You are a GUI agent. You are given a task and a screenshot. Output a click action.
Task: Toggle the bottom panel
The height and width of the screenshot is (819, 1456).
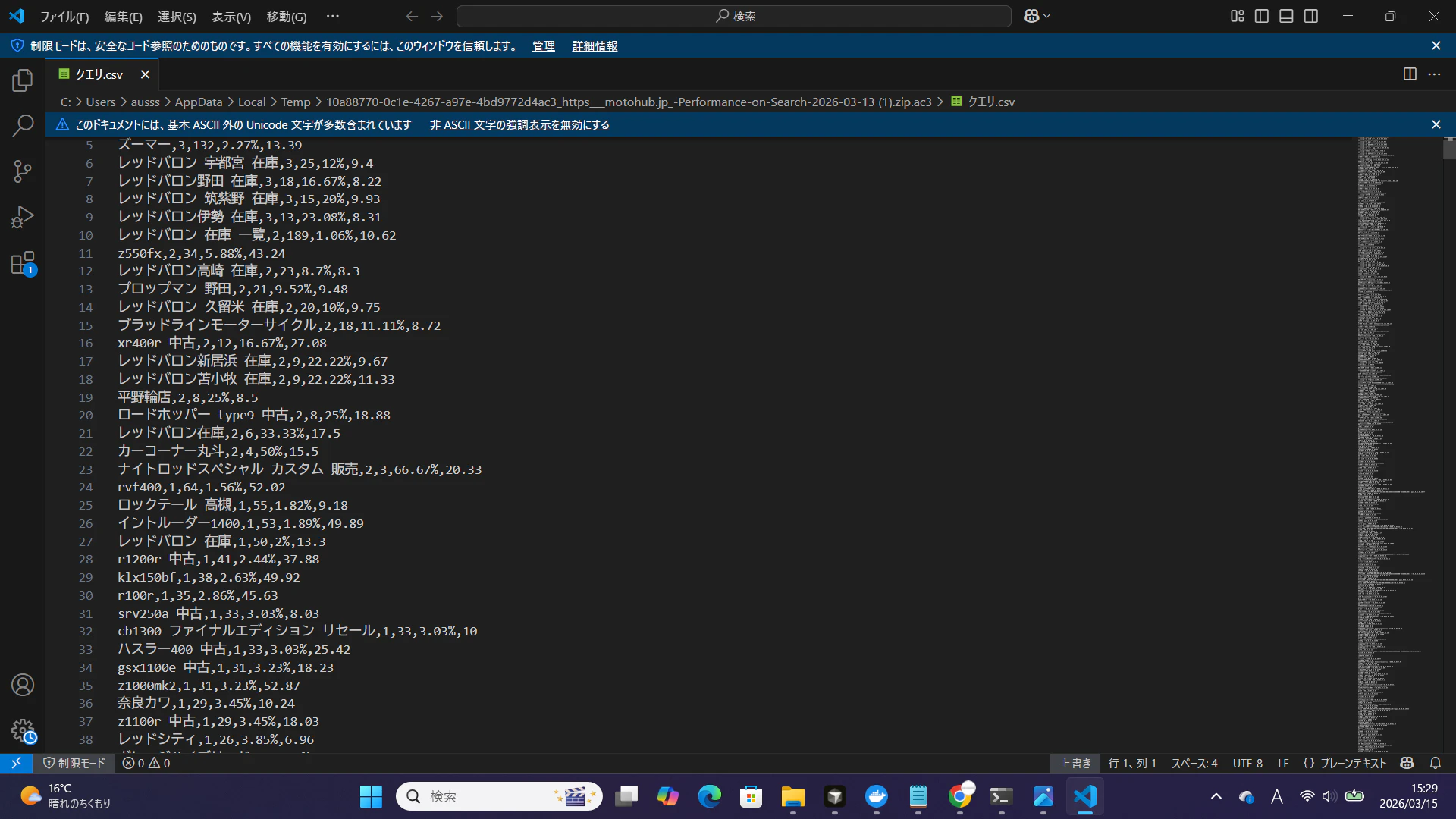(x=1286, y=16)
